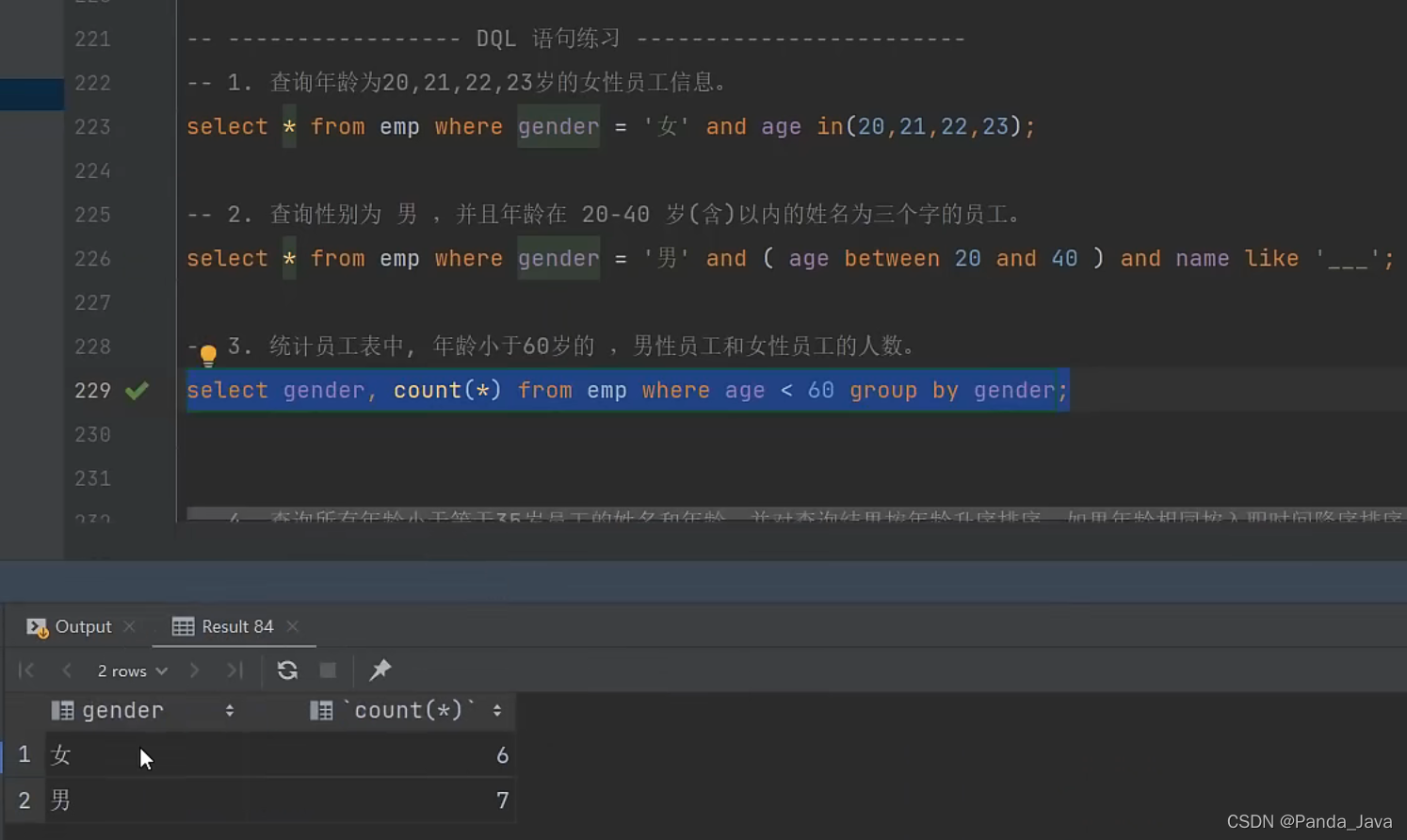
Task: Click 'between' keyword on line 226
Action: click(891, 259)
